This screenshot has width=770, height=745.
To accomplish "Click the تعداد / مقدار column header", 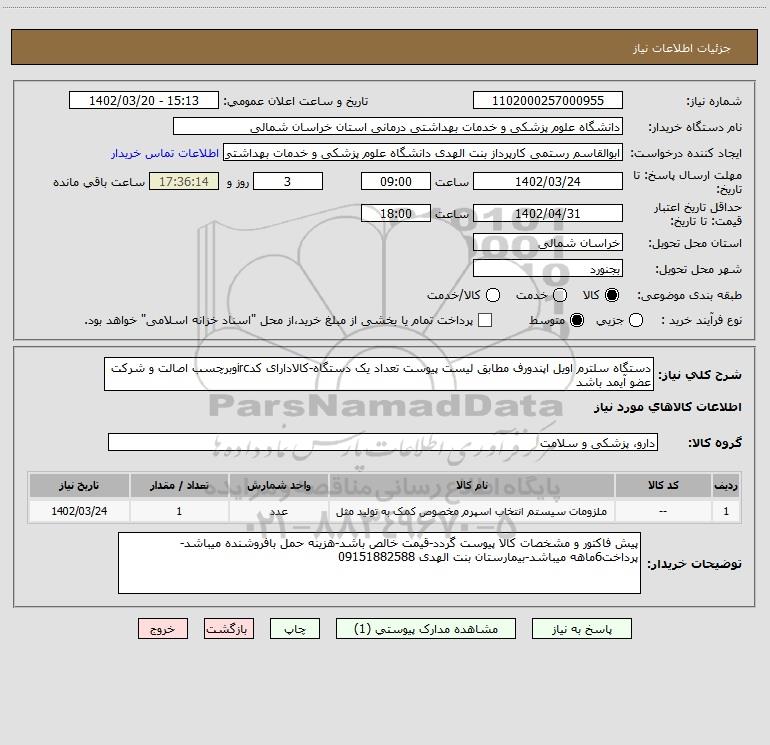I will 179,485.
